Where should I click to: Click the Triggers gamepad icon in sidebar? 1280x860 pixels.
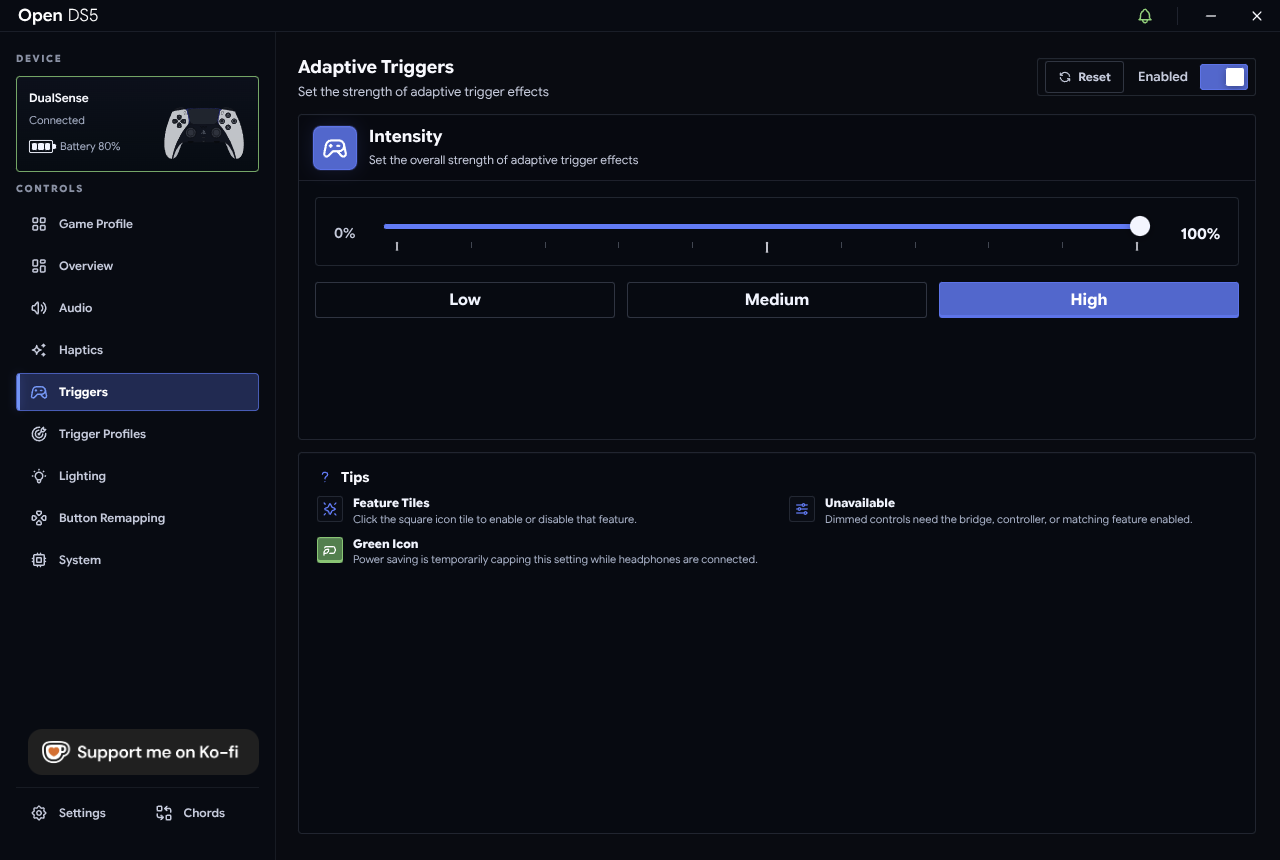click(39, 392)
